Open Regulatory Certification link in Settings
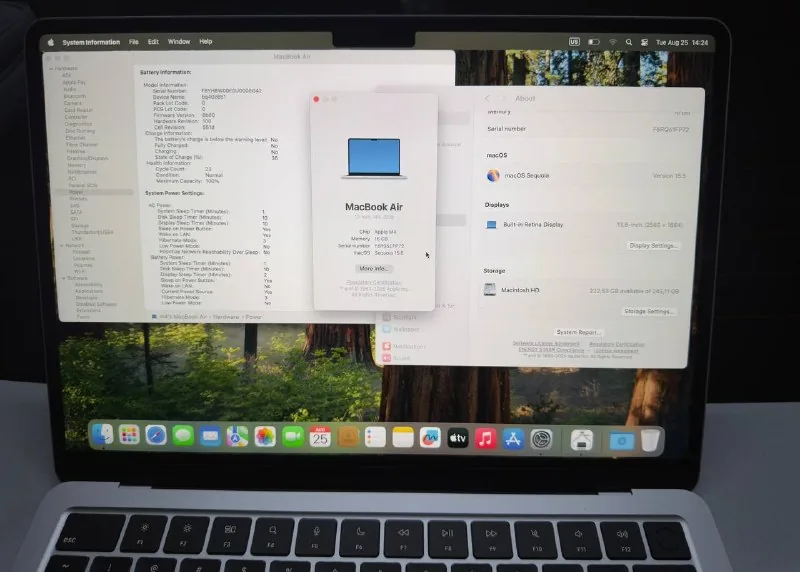The height and width of the screenshot is (572, 800). pyautogui.click(x=616, y=344)
